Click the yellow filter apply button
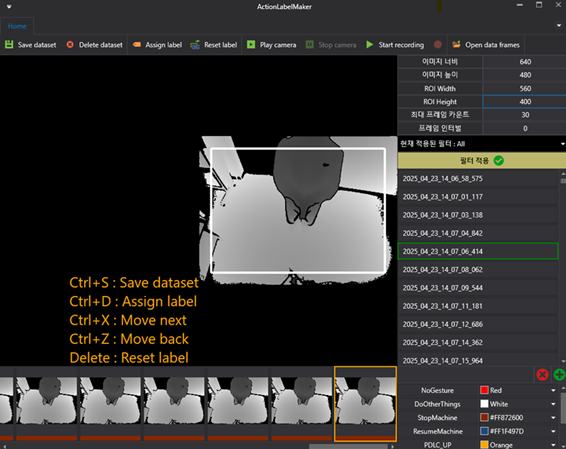Screen dimensions: 566x449 point(482,160)
